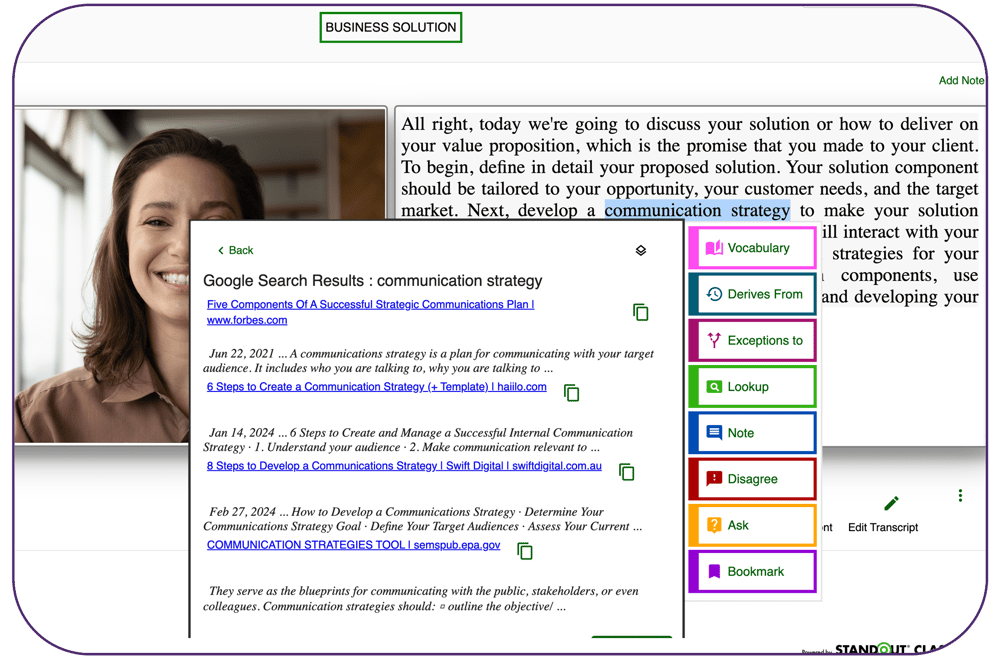This screenshot has height=659, width=1000.
Task: Open 8 Steps to Develop a Communications Strategy link
Action: pos(404,466)
